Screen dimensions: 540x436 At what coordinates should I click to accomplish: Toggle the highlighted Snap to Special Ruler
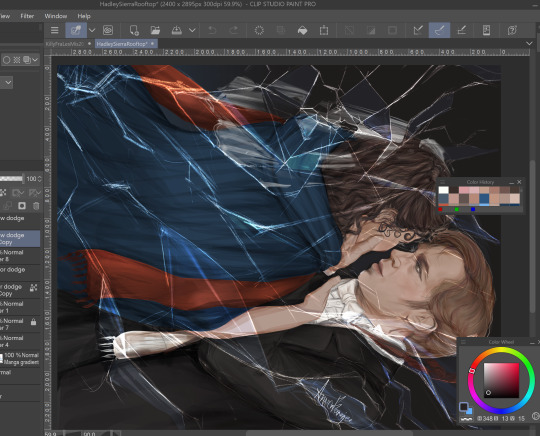coord(439,30)
